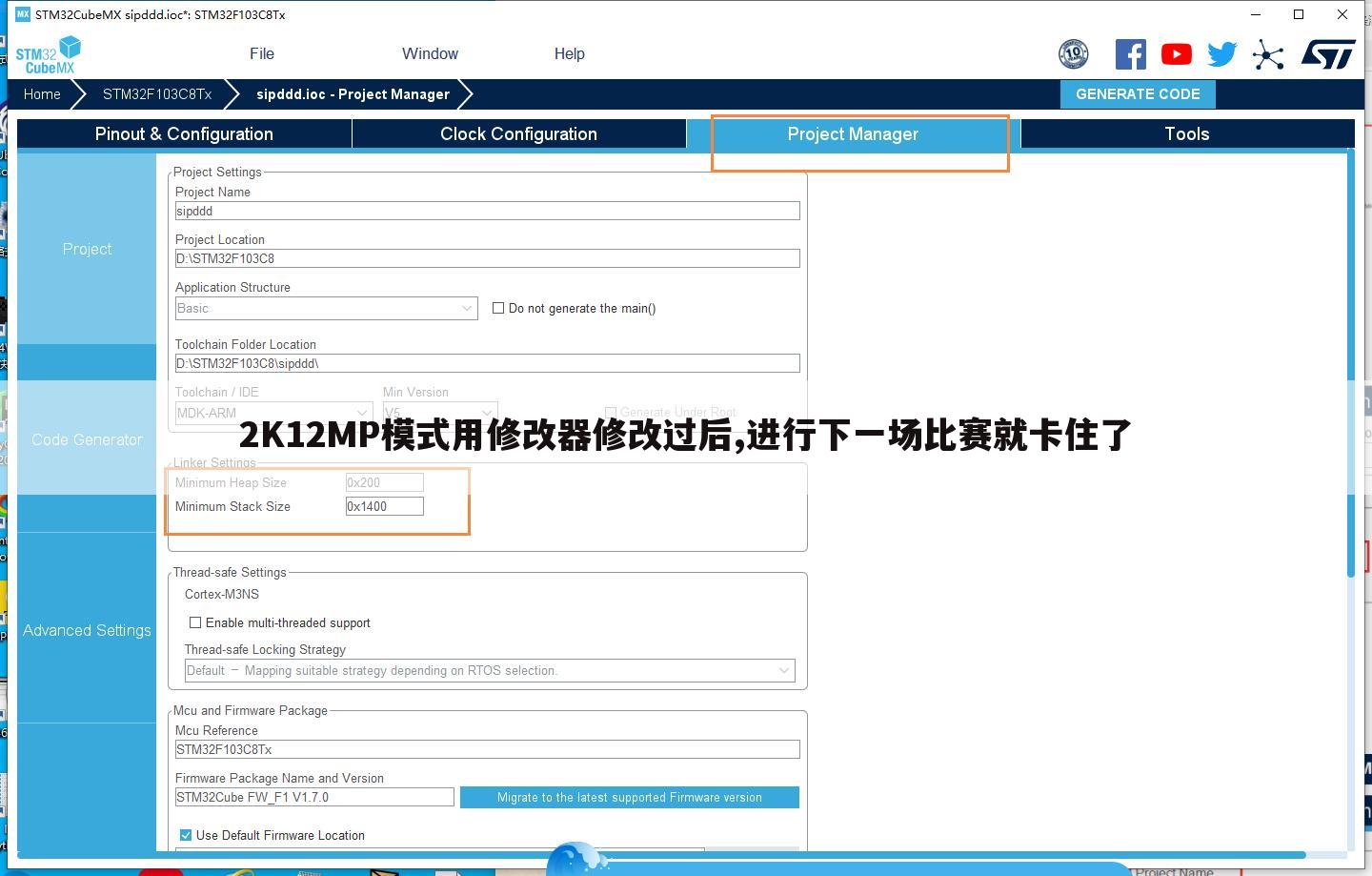
Task: Click the Minimum Heap Size field
Action: click(384, 483)
